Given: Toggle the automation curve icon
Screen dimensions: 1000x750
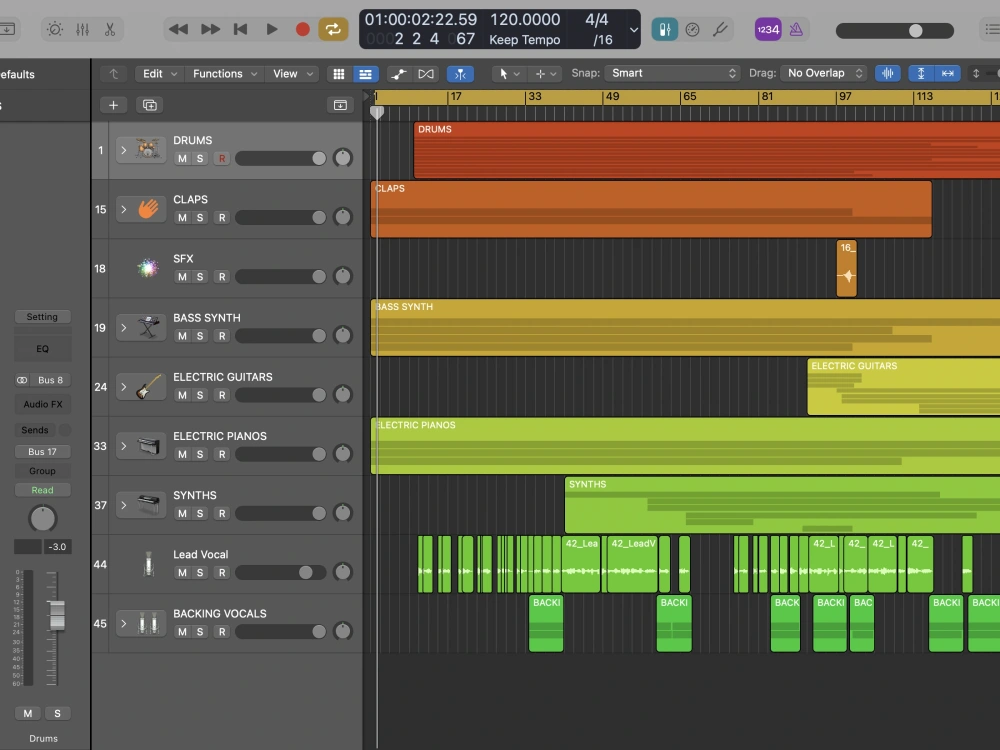Looking at the screenshot, I should [399, 74].
